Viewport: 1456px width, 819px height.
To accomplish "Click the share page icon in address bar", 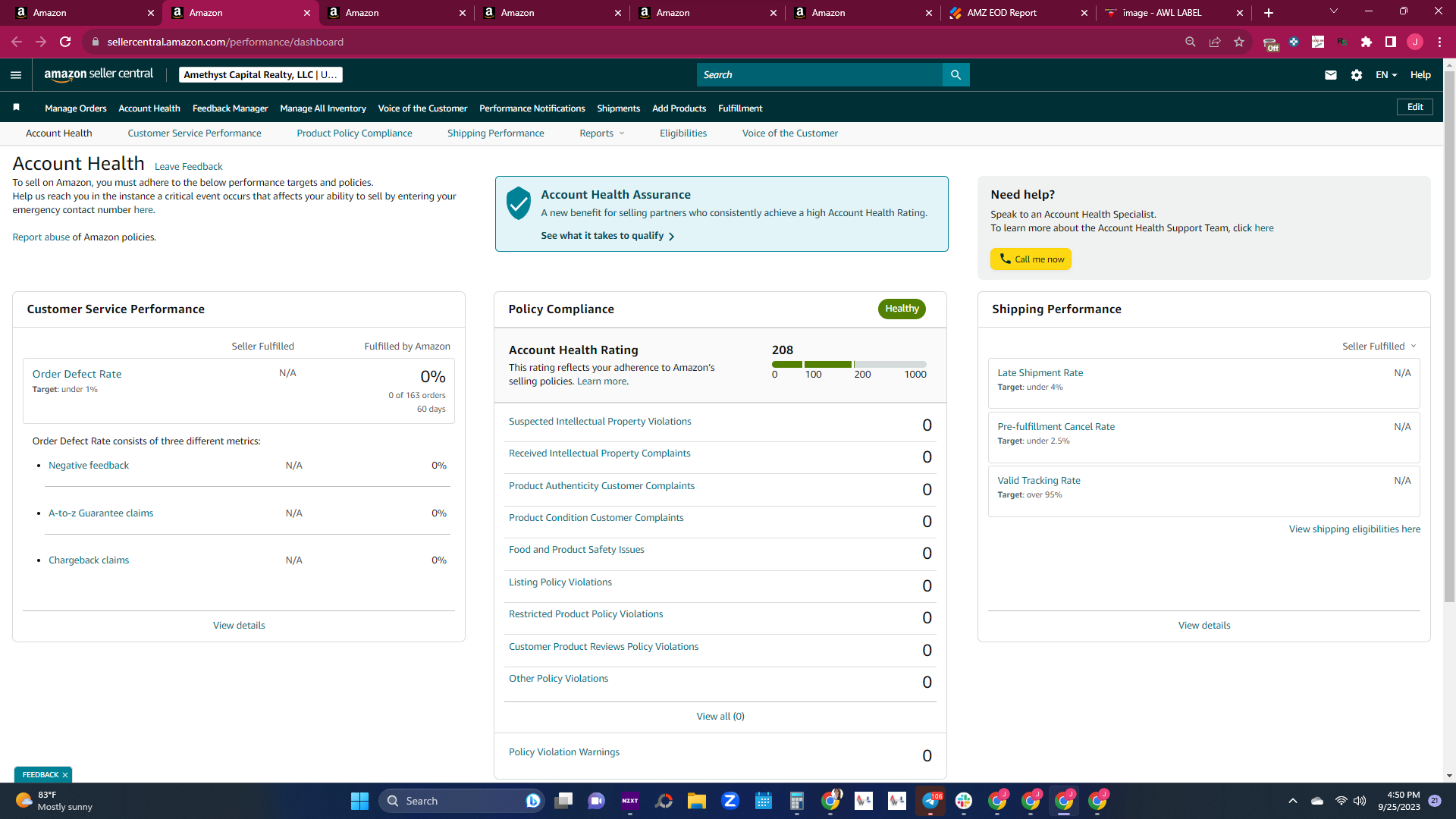I will coord(1215,42).
